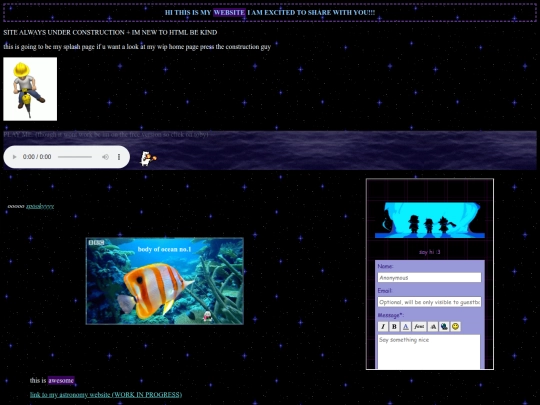Click the construction worker image
The height and width of the screenshot is (405, 540).
click(x=30, y=89)
